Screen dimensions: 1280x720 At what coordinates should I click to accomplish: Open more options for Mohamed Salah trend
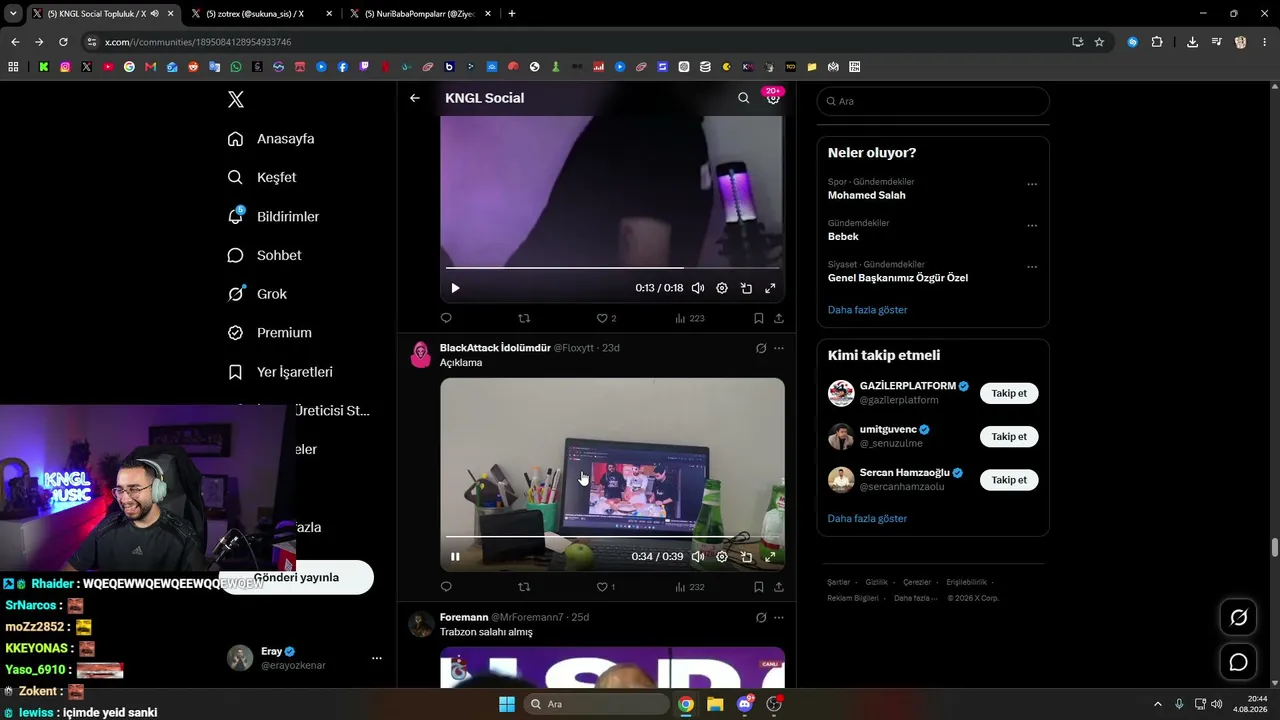[x=1032, y=184]
